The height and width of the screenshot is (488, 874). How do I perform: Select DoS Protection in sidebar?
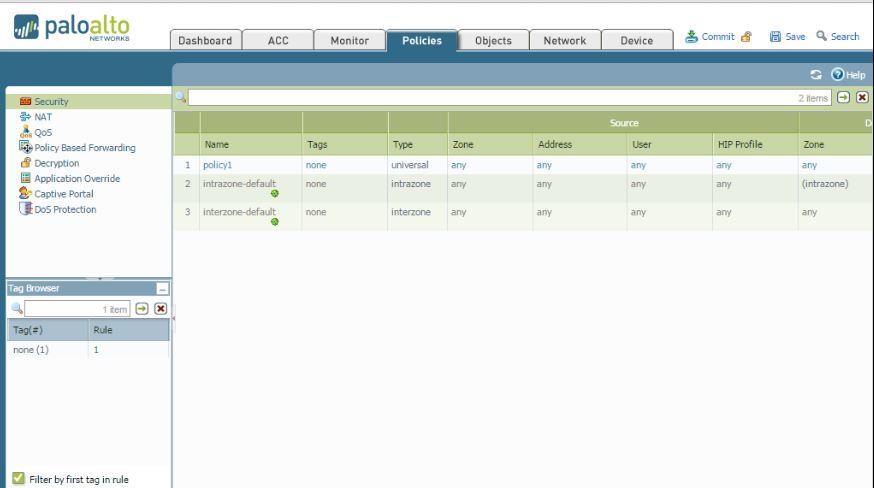coord(65,210)
